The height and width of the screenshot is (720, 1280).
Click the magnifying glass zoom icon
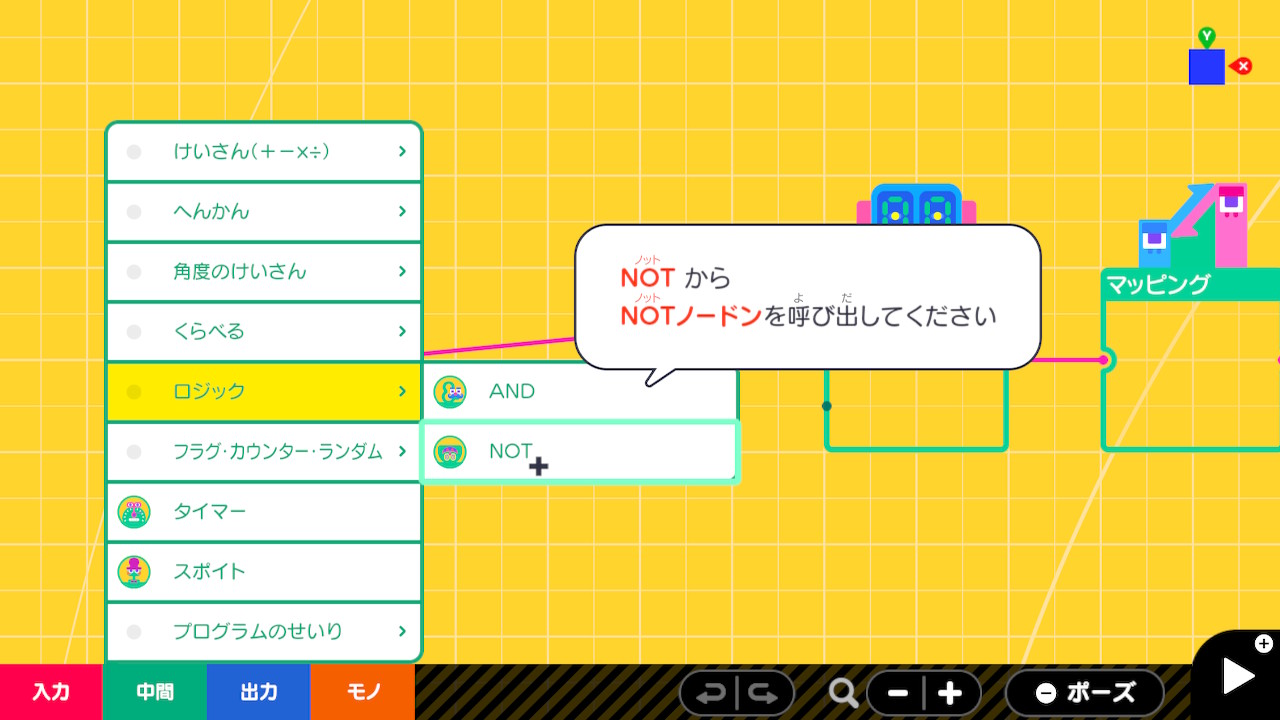844,692
